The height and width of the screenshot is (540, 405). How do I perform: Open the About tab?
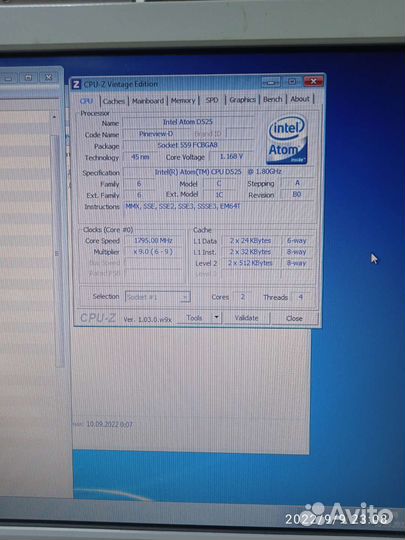coord(300,99)
